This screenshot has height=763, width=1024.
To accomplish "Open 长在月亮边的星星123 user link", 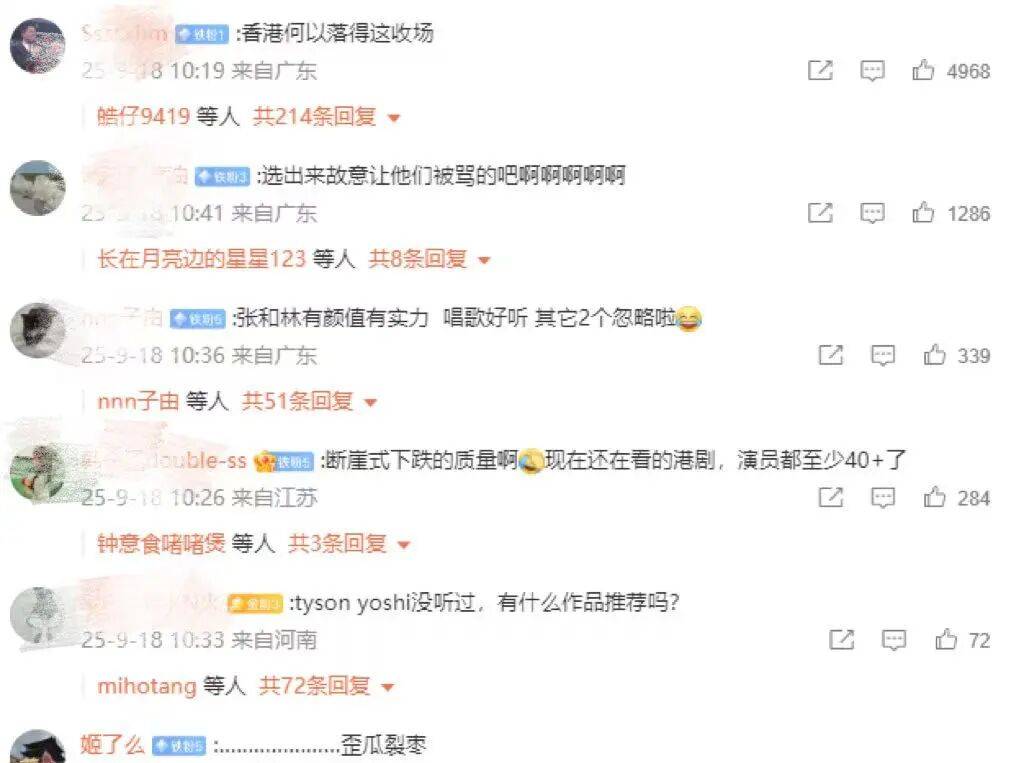I will pos(201,259).
